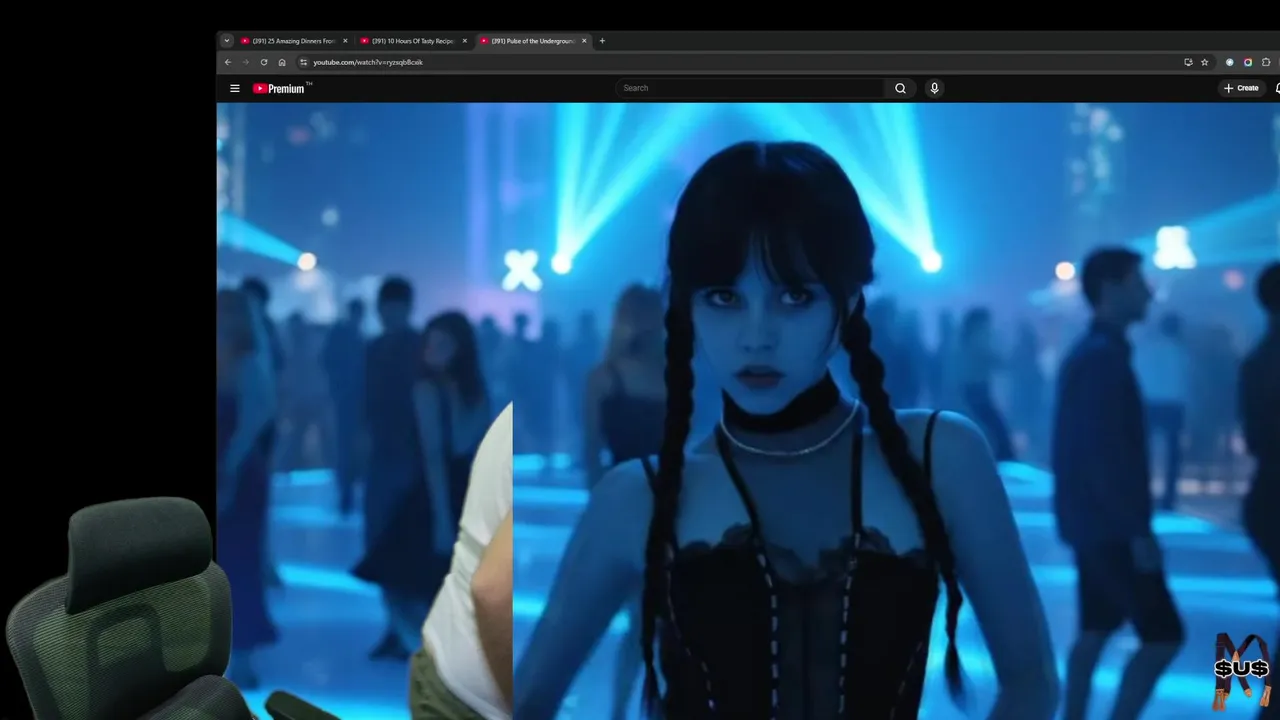The width and height of the screenshot is (1280, 720).
Task: Click the install/cast icon in address bar
Action: coord(1188,62)
